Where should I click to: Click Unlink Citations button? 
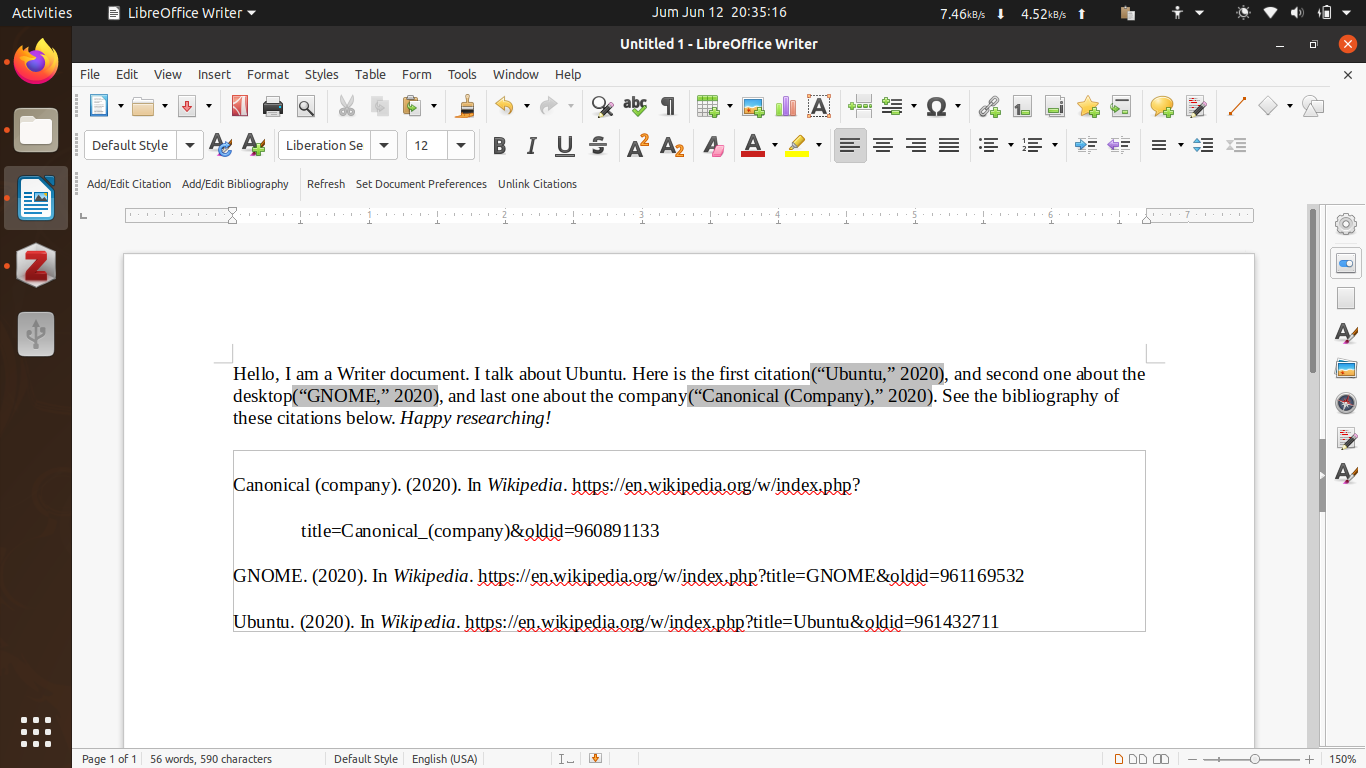pyautogui.click(x=537, y=184)
